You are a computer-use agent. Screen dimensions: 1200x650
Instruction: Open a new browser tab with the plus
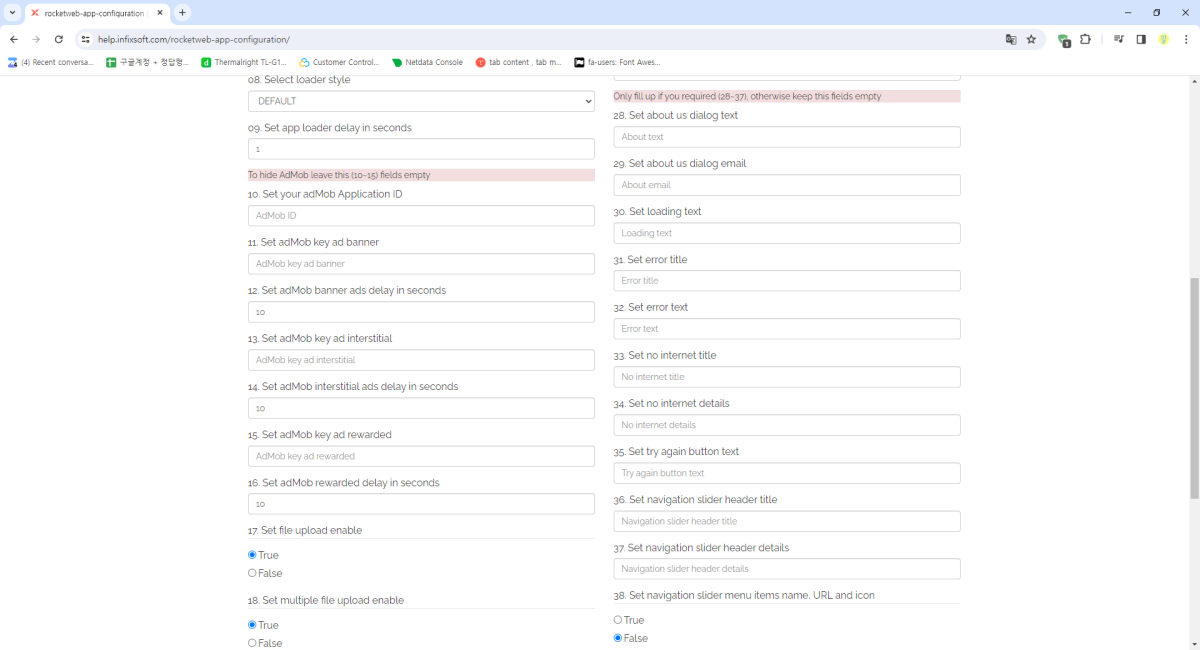point(182,13)
